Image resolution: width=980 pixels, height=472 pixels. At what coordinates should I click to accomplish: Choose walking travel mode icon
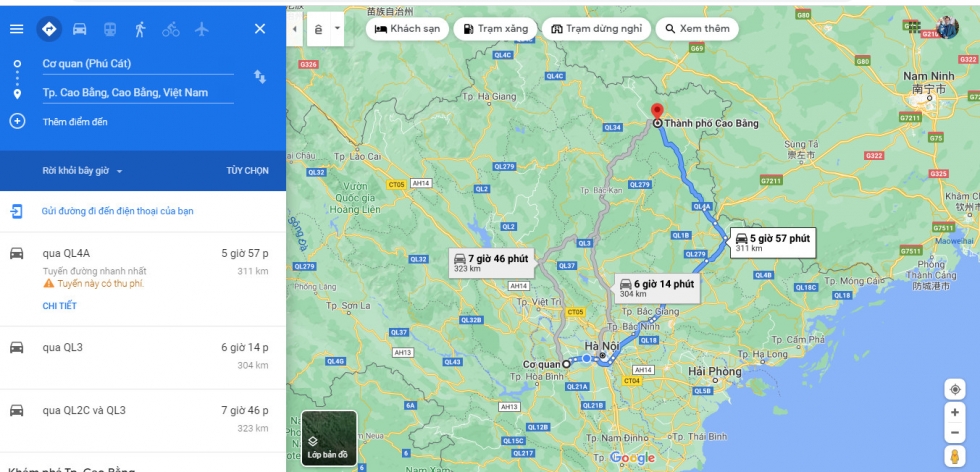coord(140,29)
